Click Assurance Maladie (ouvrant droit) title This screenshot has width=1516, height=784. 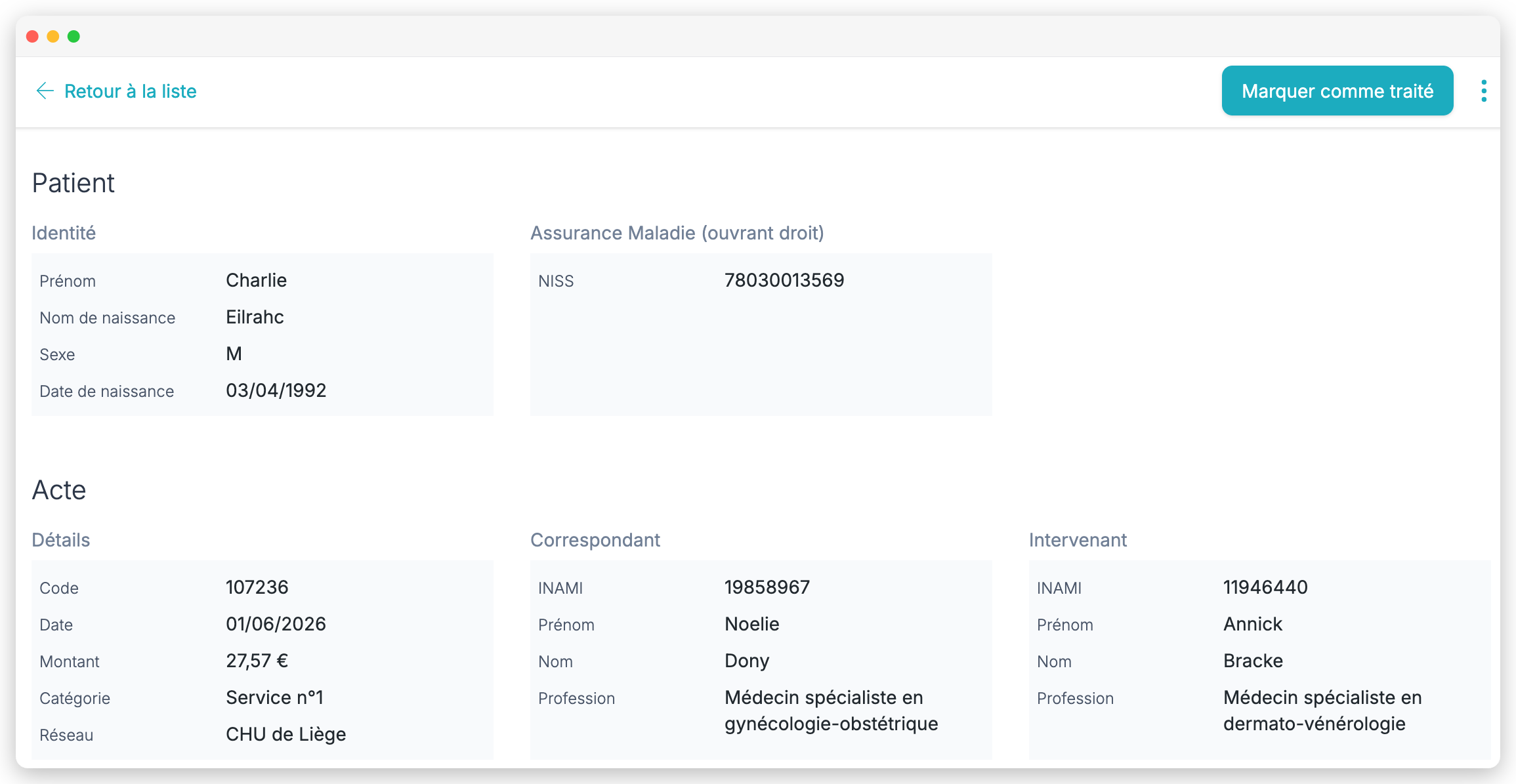pos(677,233)
